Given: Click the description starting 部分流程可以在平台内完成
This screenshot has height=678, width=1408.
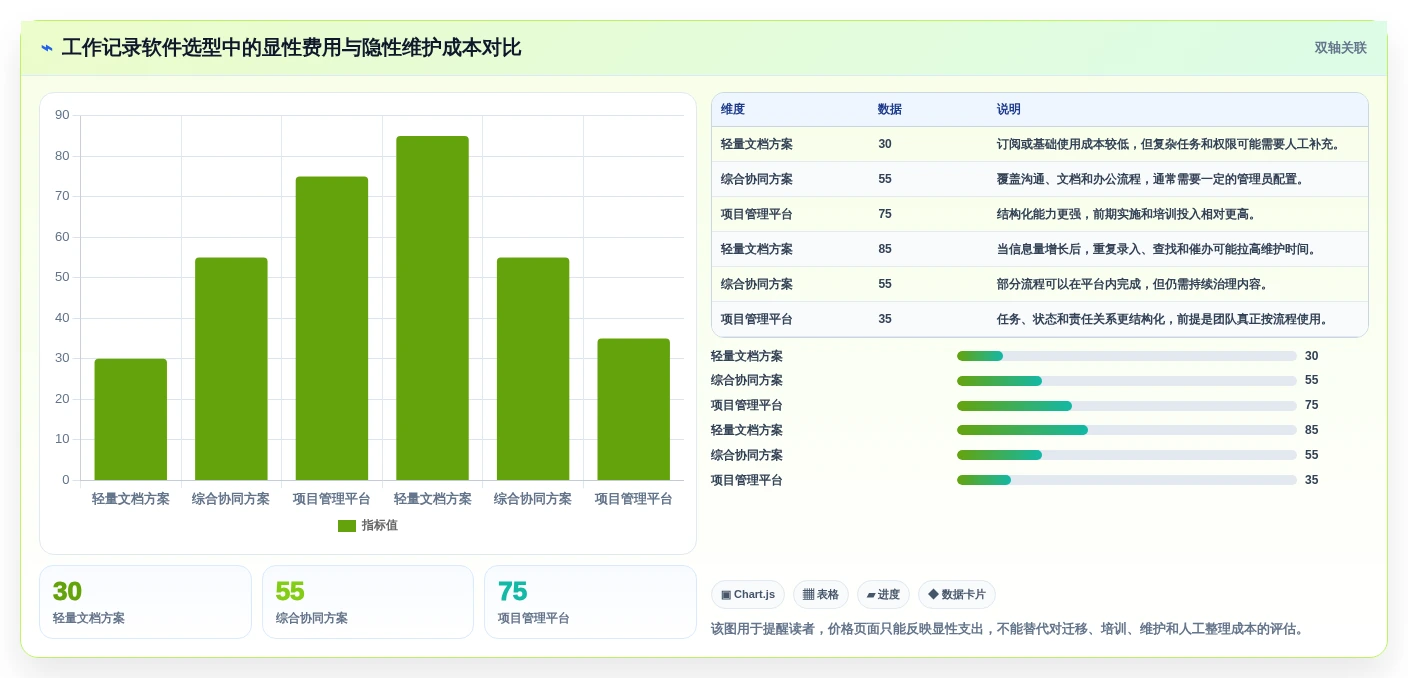Looking at the screenshot, I should 1134,284.
